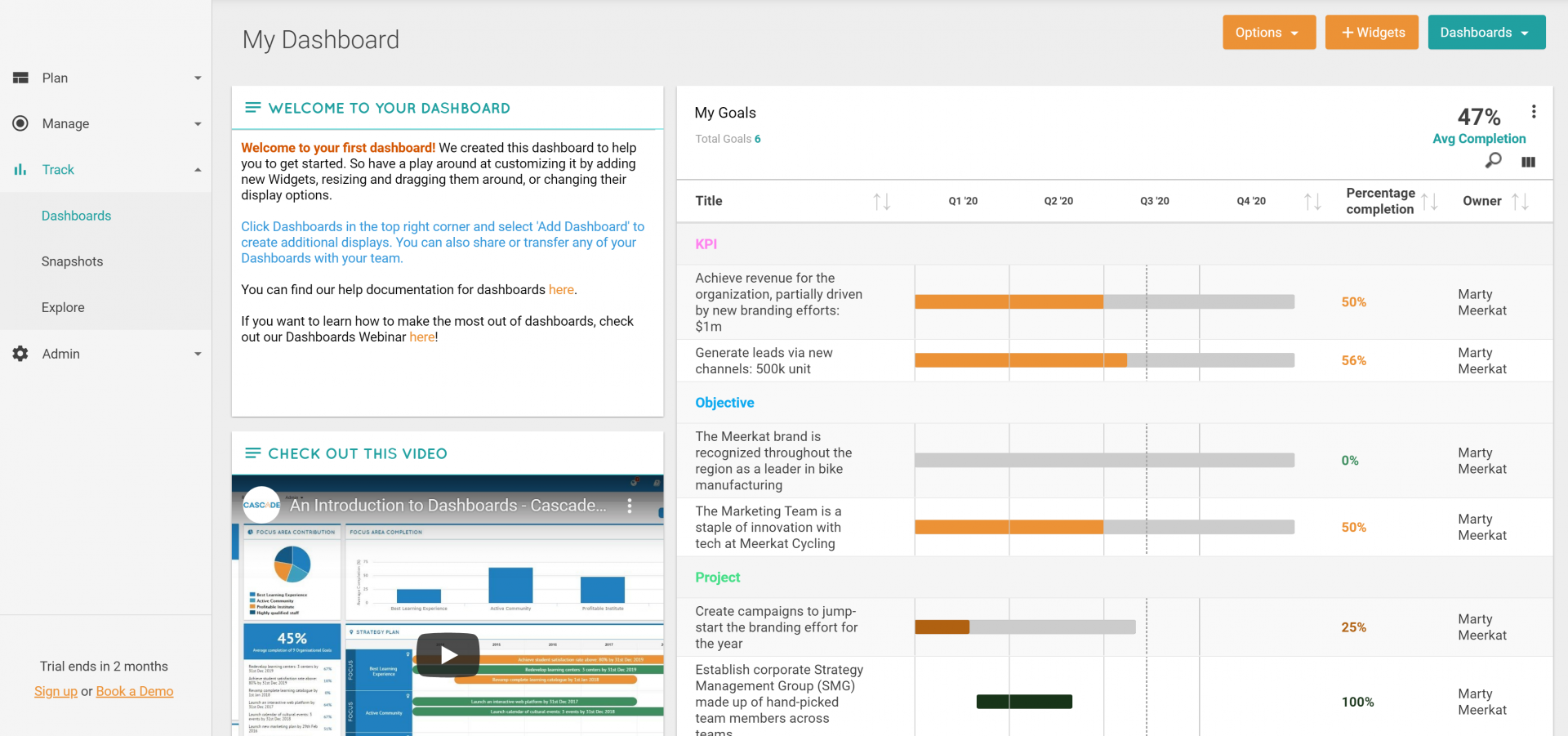
Task: Click the Welcome widget menu lines icon
Action: click(x=253, y=108)
